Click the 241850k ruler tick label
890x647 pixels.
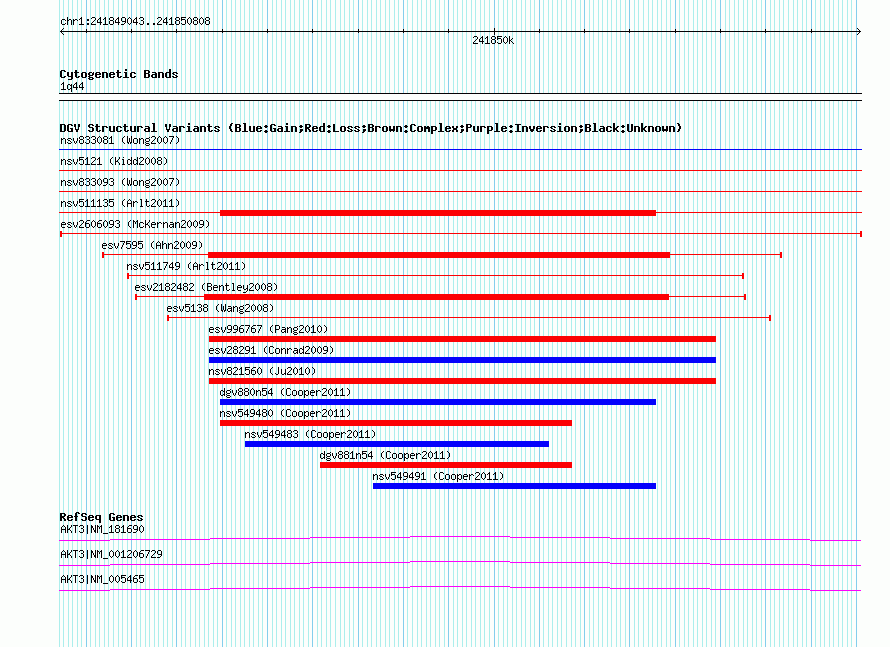493,40
